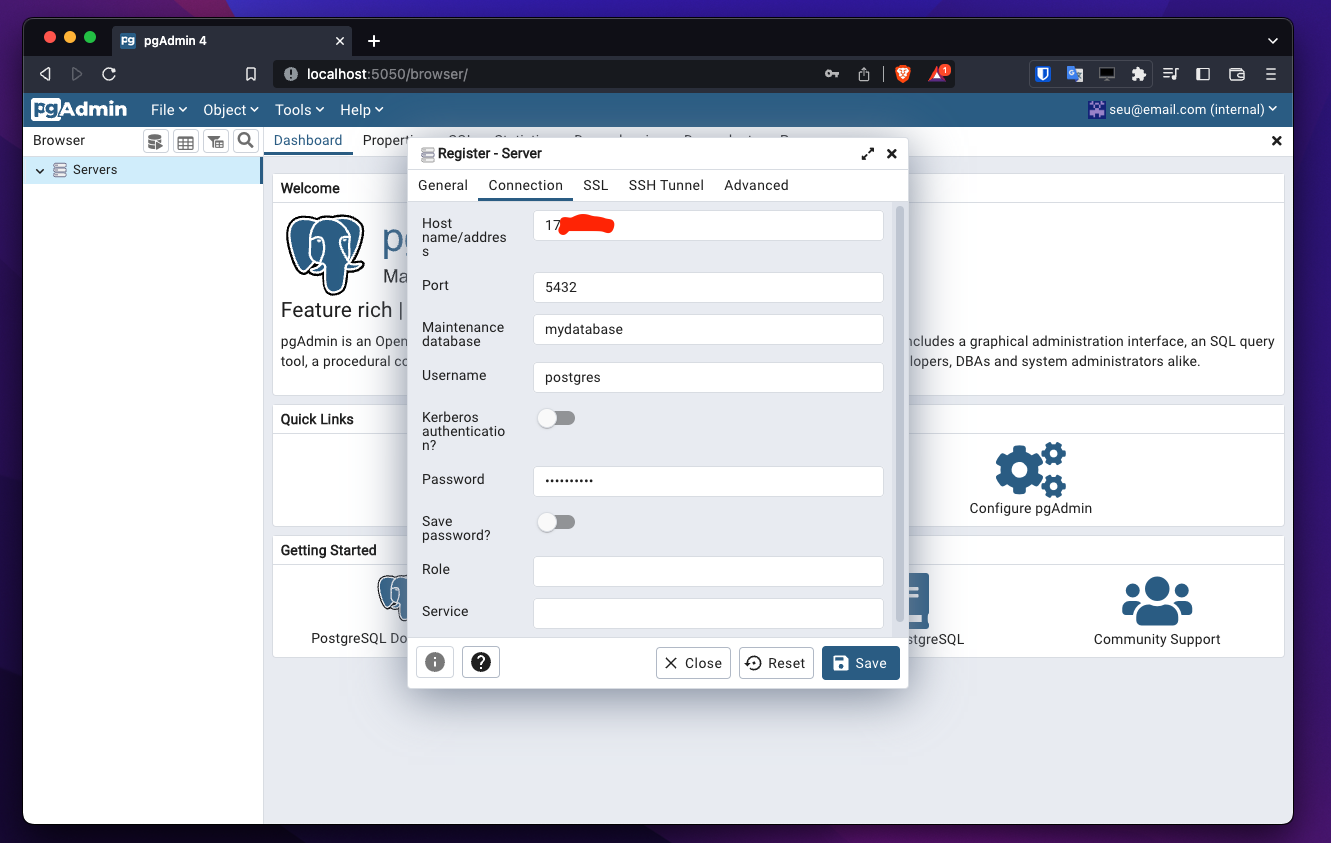Maximize the Register - Server dialog
Viewport: 1331px width, 843px height.
(x=867, y=154)
